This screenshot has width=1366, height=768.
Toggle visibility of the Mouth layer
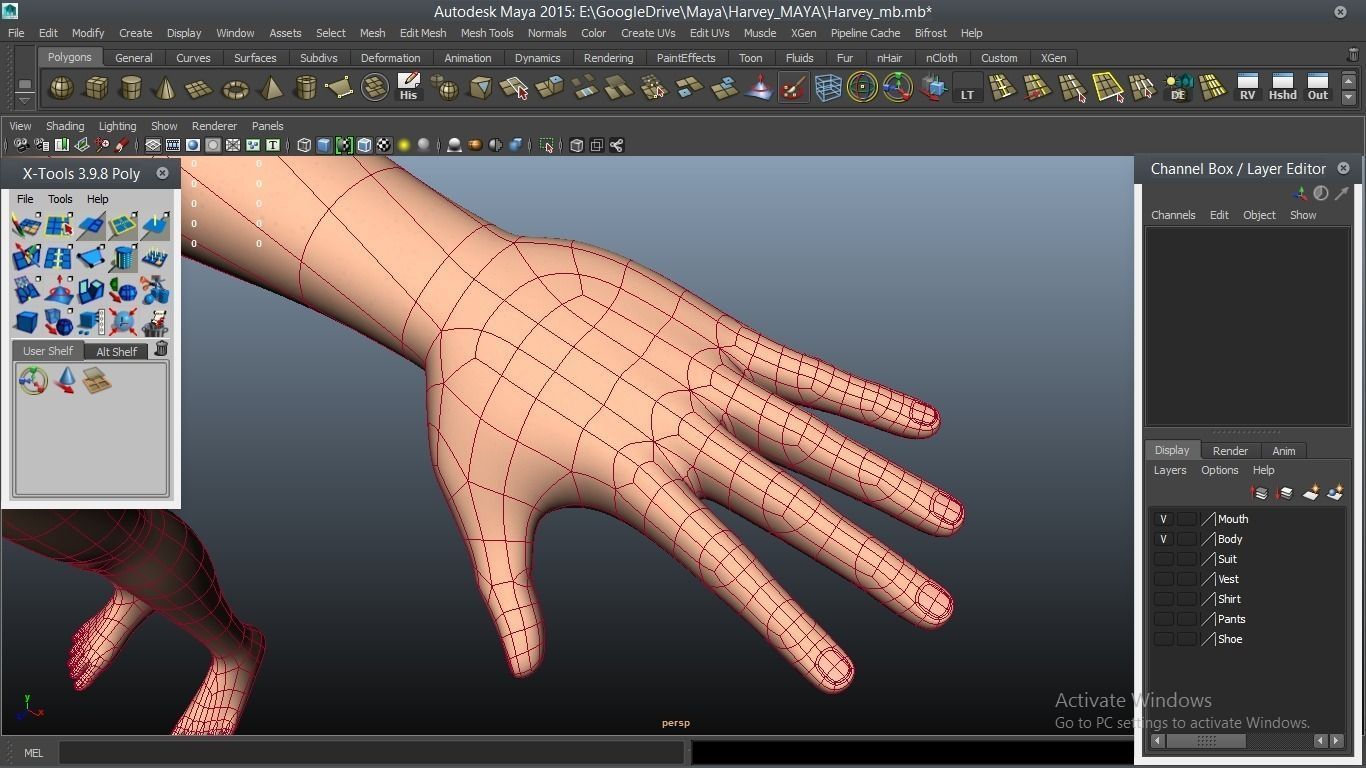pos(1163,519)
